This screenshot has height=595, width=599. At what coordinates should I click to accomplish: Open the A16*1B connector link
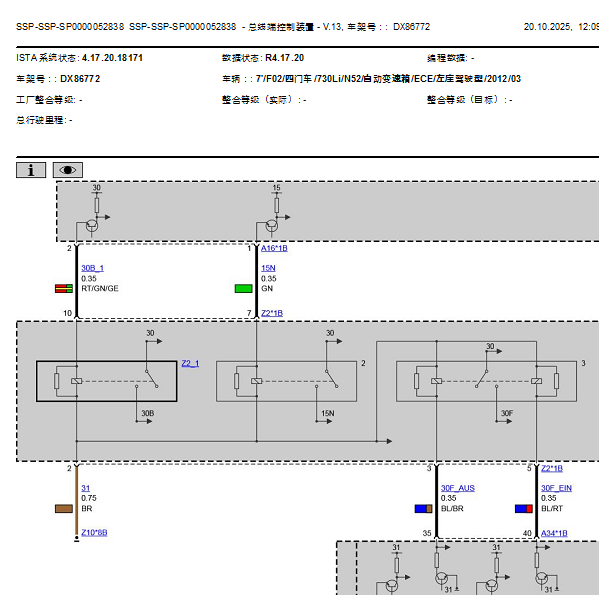pyautogui.click(x=274, y=248)
